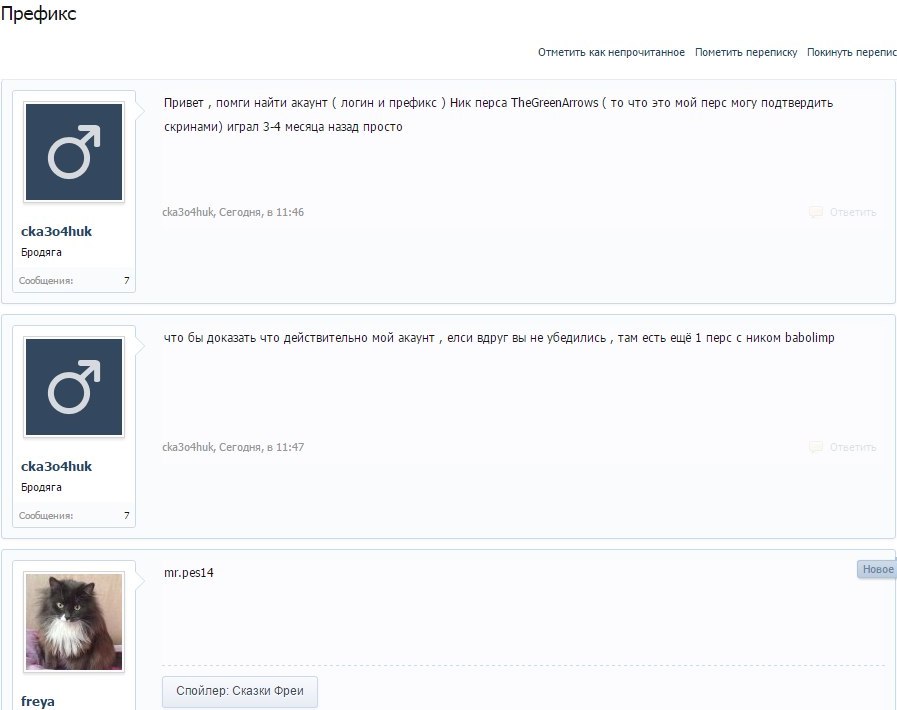Choose "Покинуть переписку" at the top right

(x=851, y=52)
